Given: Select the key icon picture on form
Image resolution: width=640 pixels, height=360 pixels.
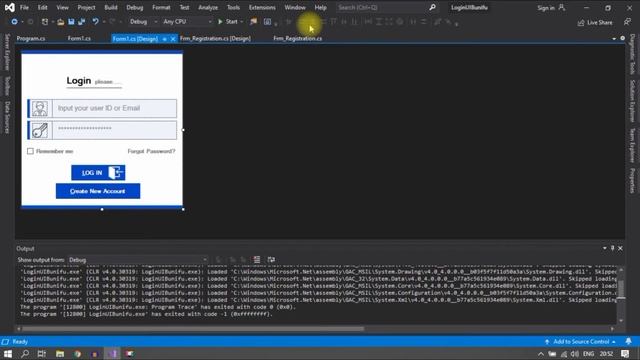Looking at the screenshot, I should [x=40, y=130].
